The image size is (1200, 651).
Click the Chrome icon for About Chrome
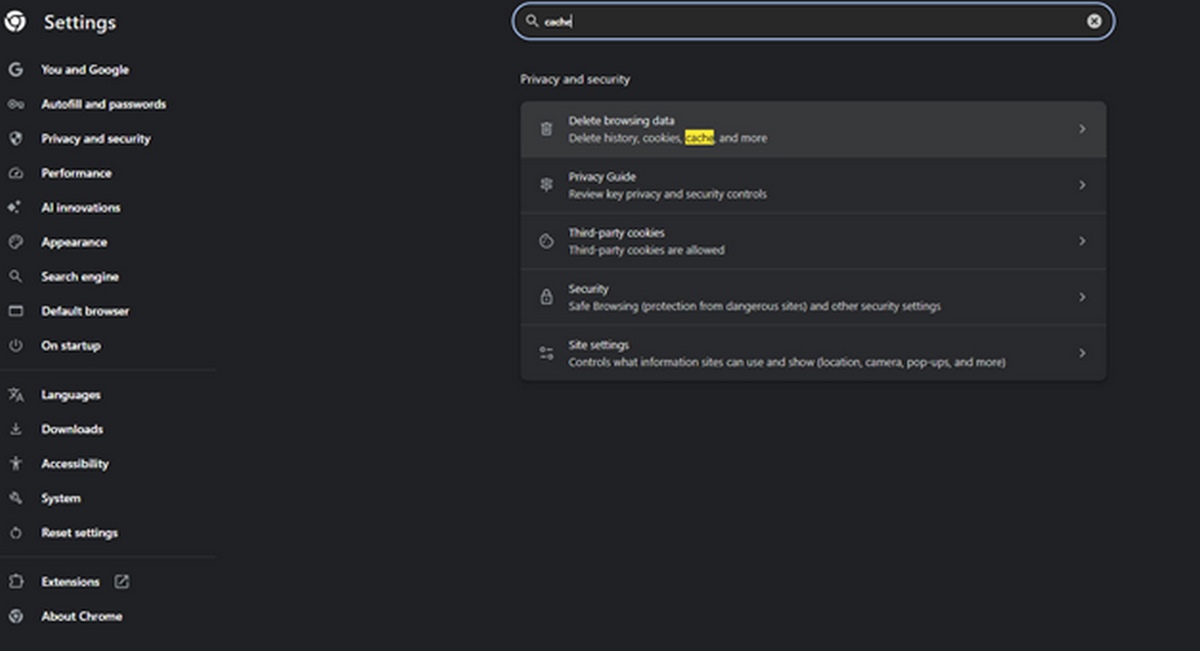click(15, 616)
